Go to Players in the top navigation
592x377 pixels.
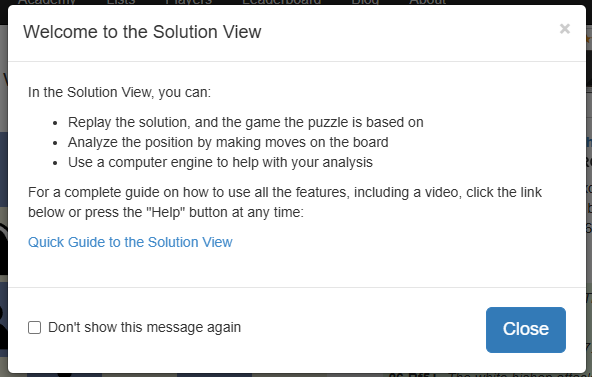(x=189, y=2)
